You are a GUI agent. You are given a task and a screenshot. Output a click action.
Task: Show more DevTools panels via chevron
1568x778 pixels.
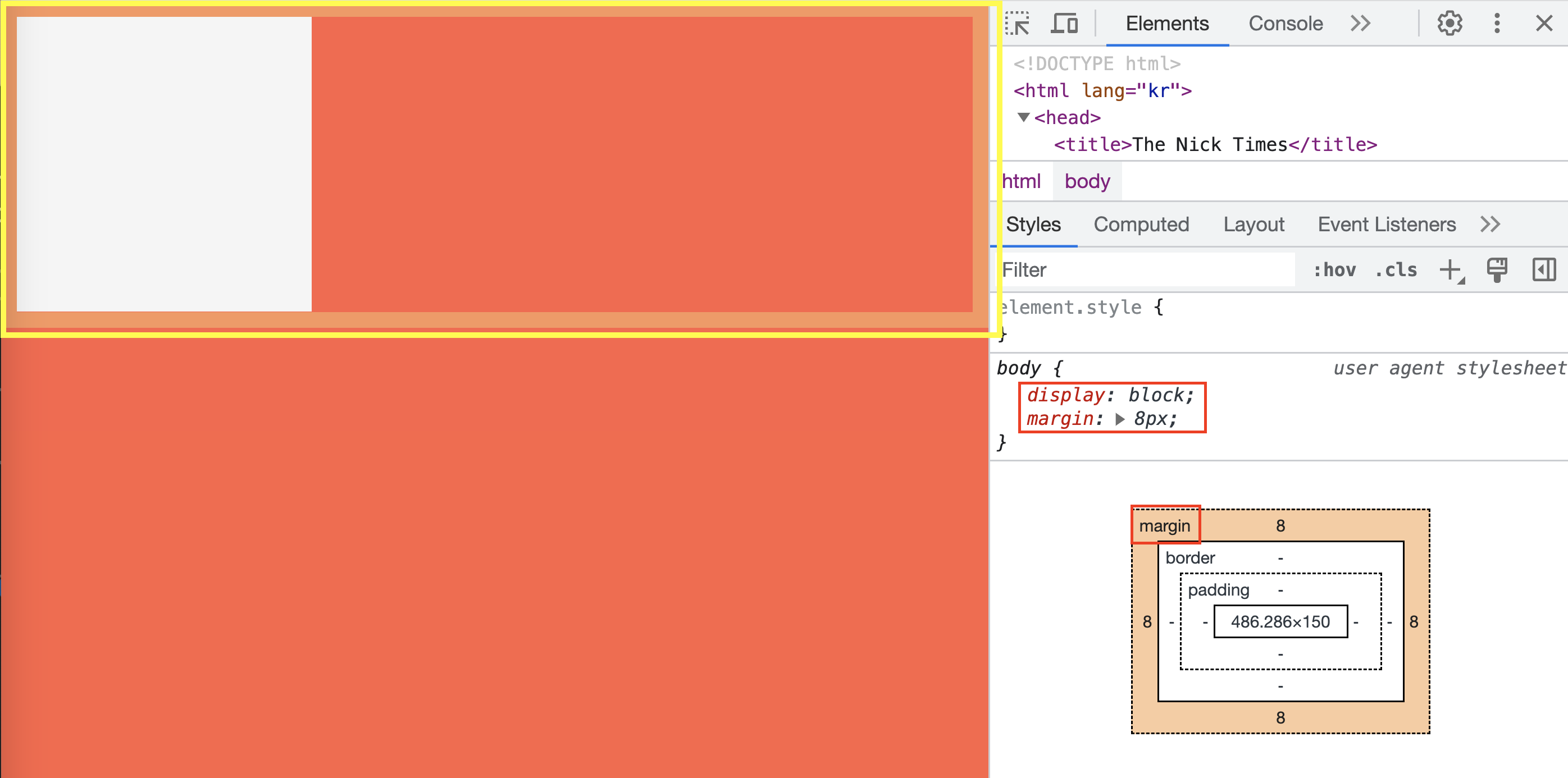click(x=1360, y=24)
